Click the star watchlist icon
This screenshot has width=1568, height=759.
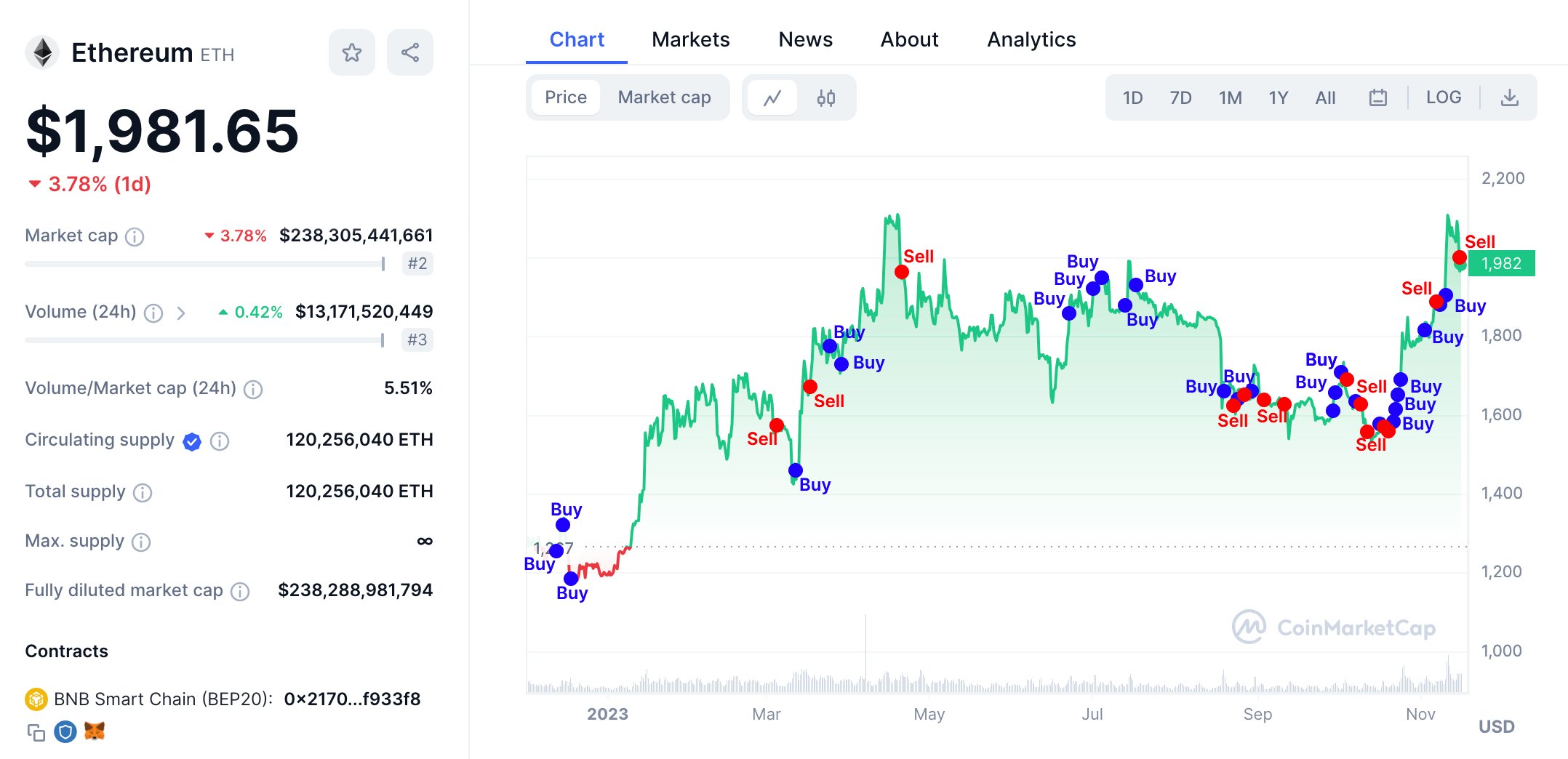pos(352,52)
